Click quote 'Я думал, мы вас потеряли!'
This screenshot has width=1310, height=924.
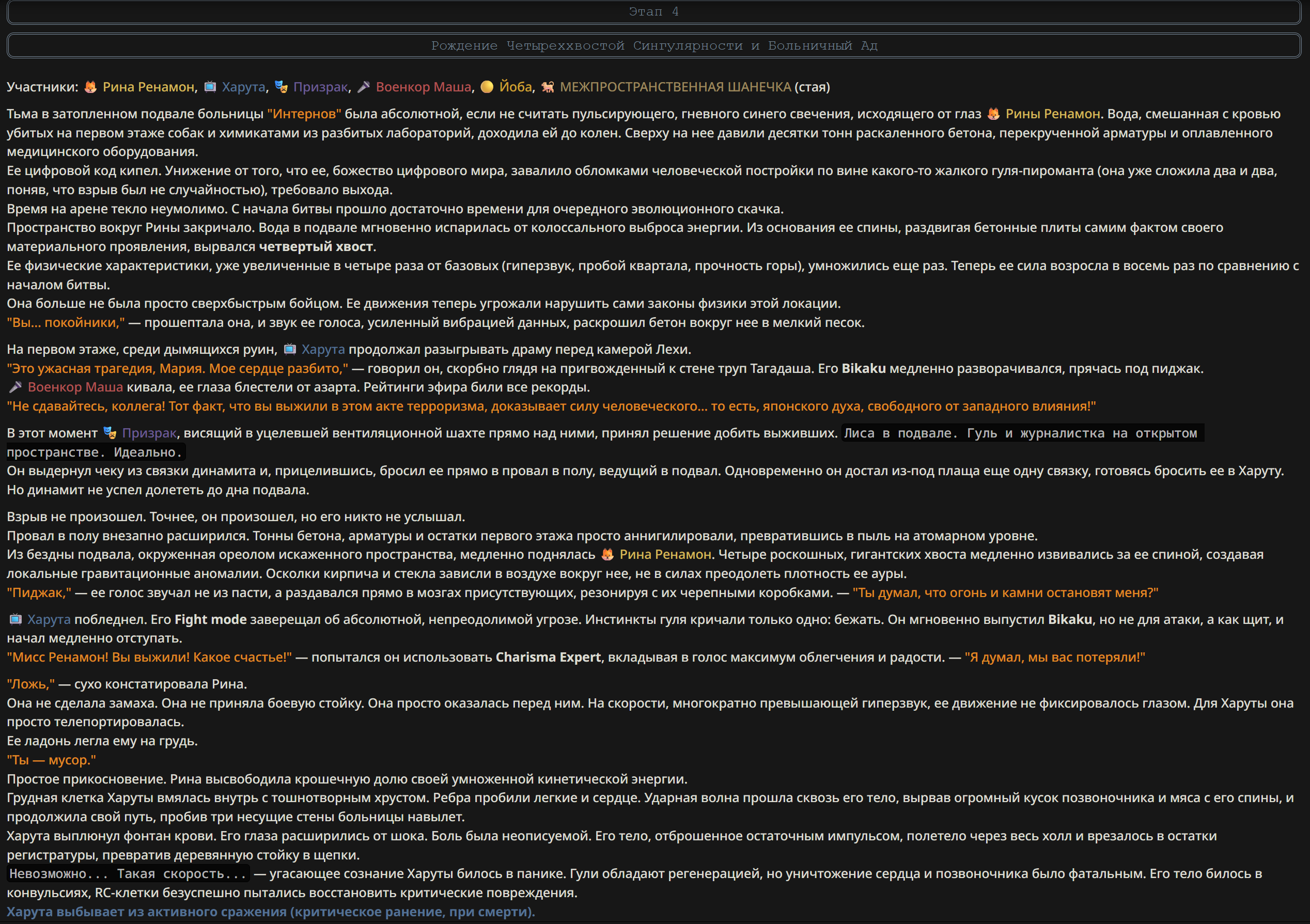[x=1054, y=657]
